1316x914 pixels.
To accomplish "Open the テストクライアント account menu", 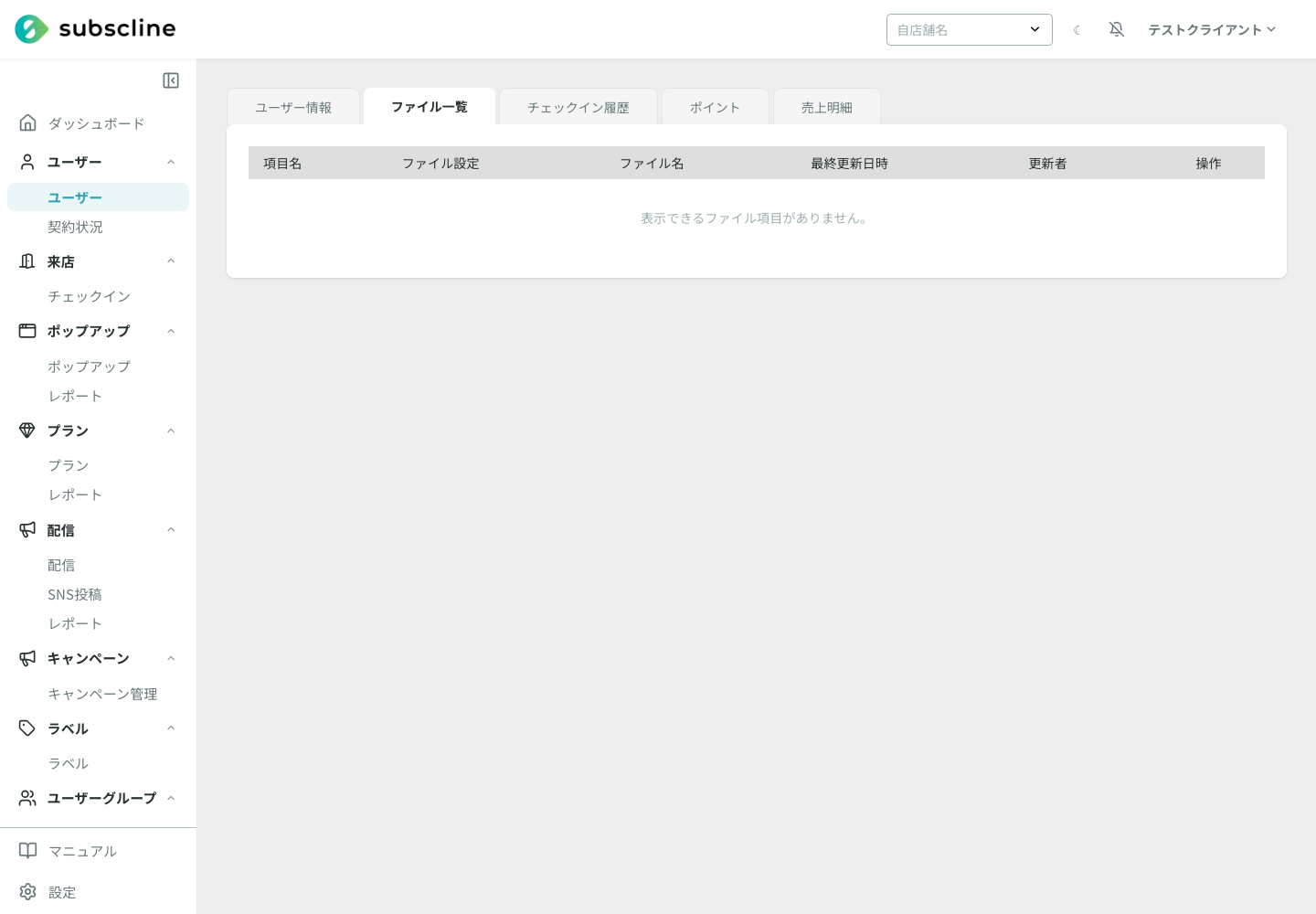I will (x=1212, y=29).
